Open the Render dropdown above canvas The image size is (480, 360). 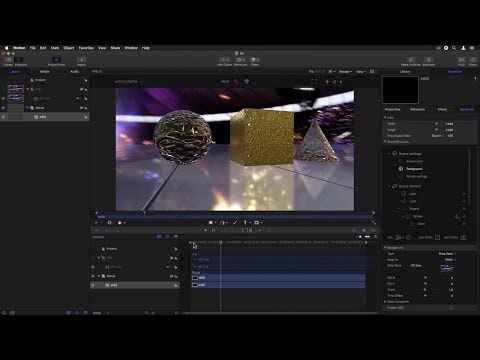[x=345, y=72]
